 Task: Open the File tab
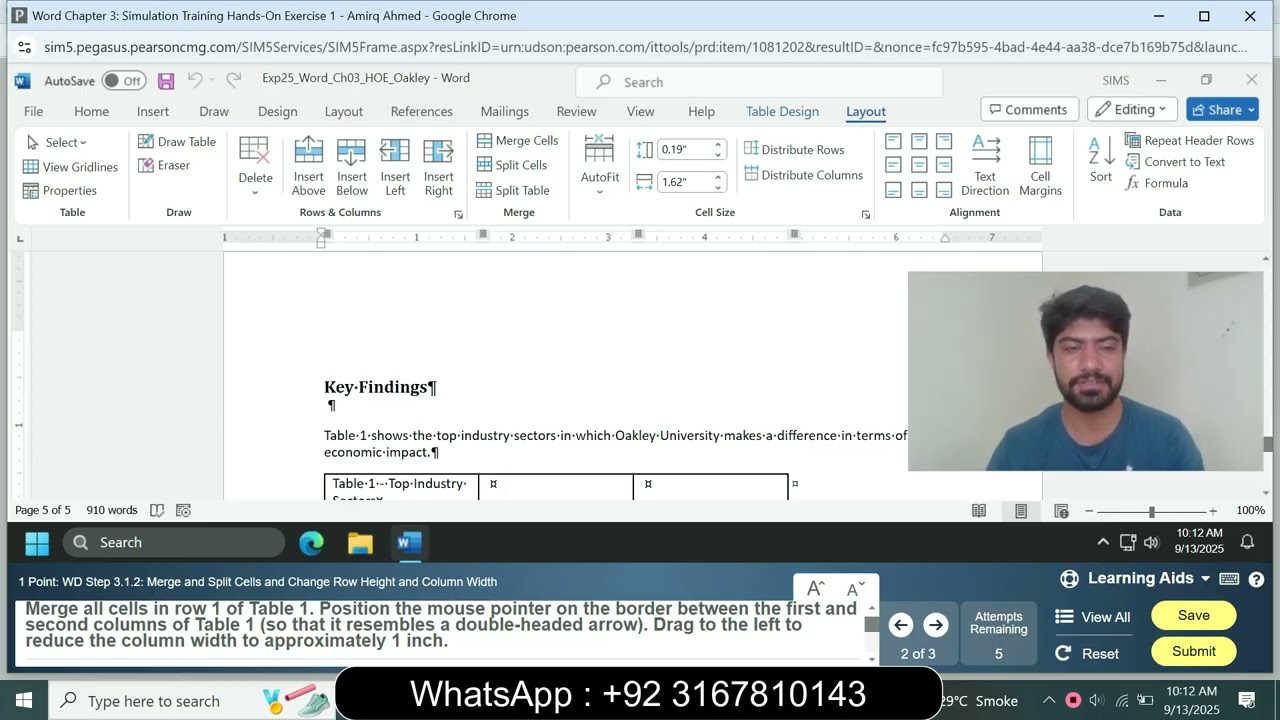(x=33, y=111)
